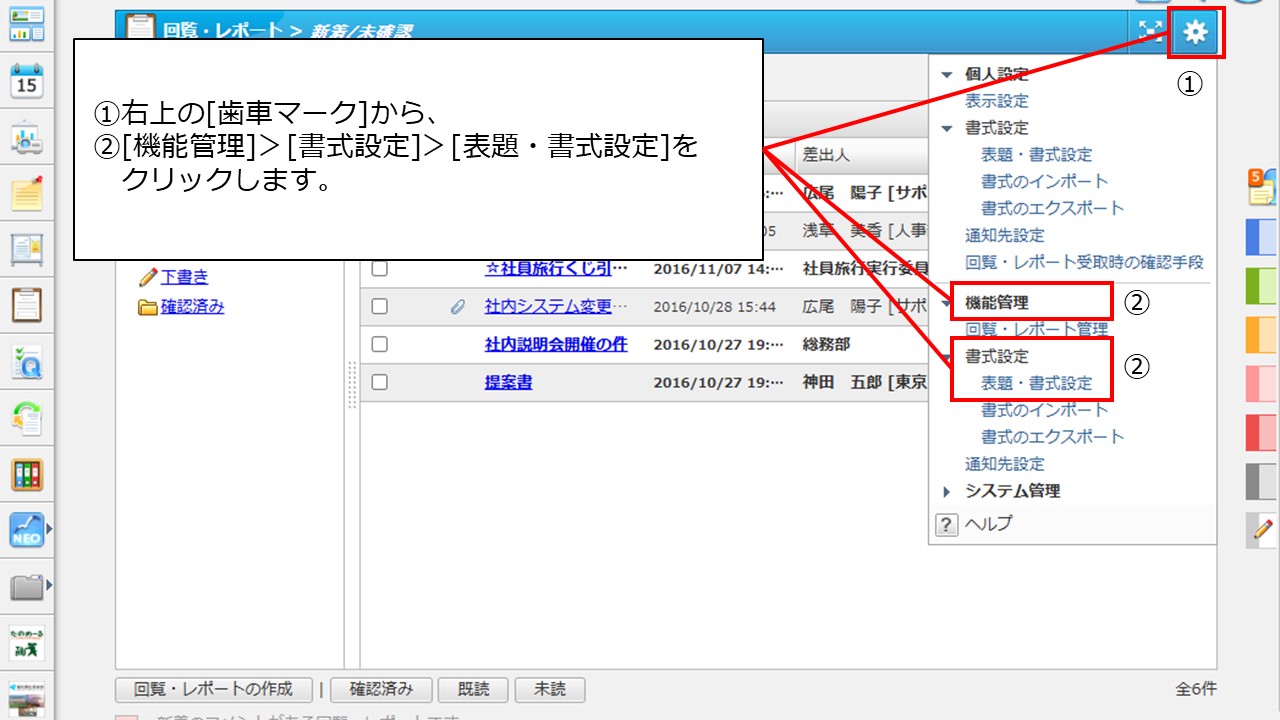Screen dimensions: 1280x720
Task: Pick the blue sticky note color
Action: [1262, 238]
